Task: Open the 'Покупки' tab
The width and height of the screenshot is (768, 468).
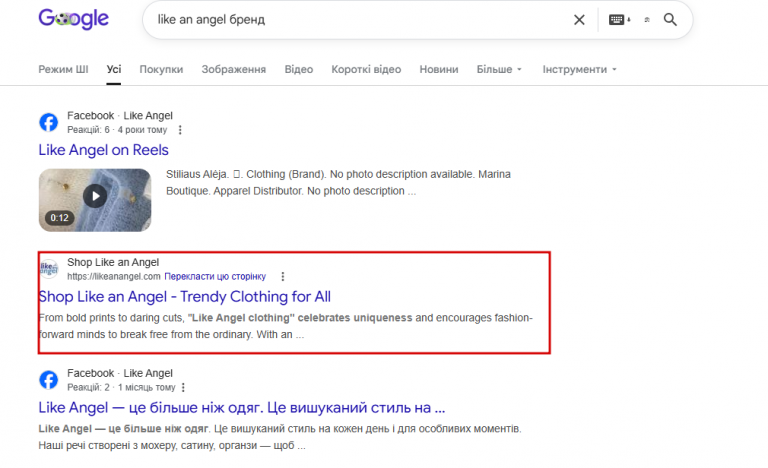Action: (161, 70)
